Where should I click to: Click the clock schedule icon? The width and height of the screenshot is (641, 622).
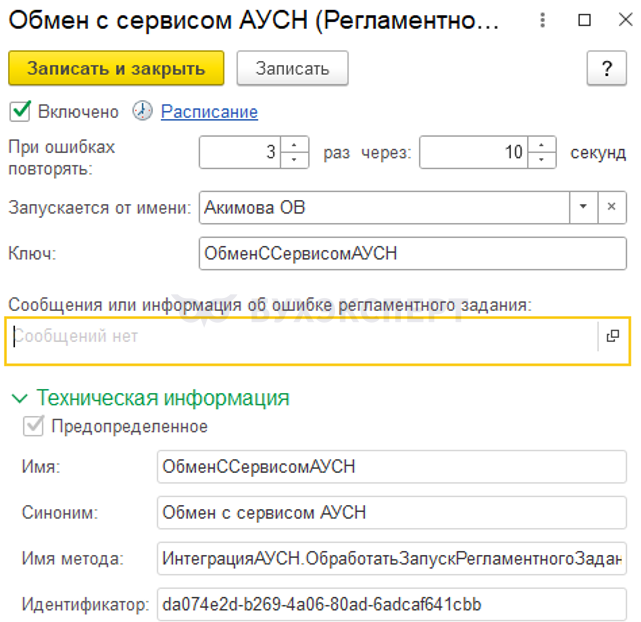[142, 111]
